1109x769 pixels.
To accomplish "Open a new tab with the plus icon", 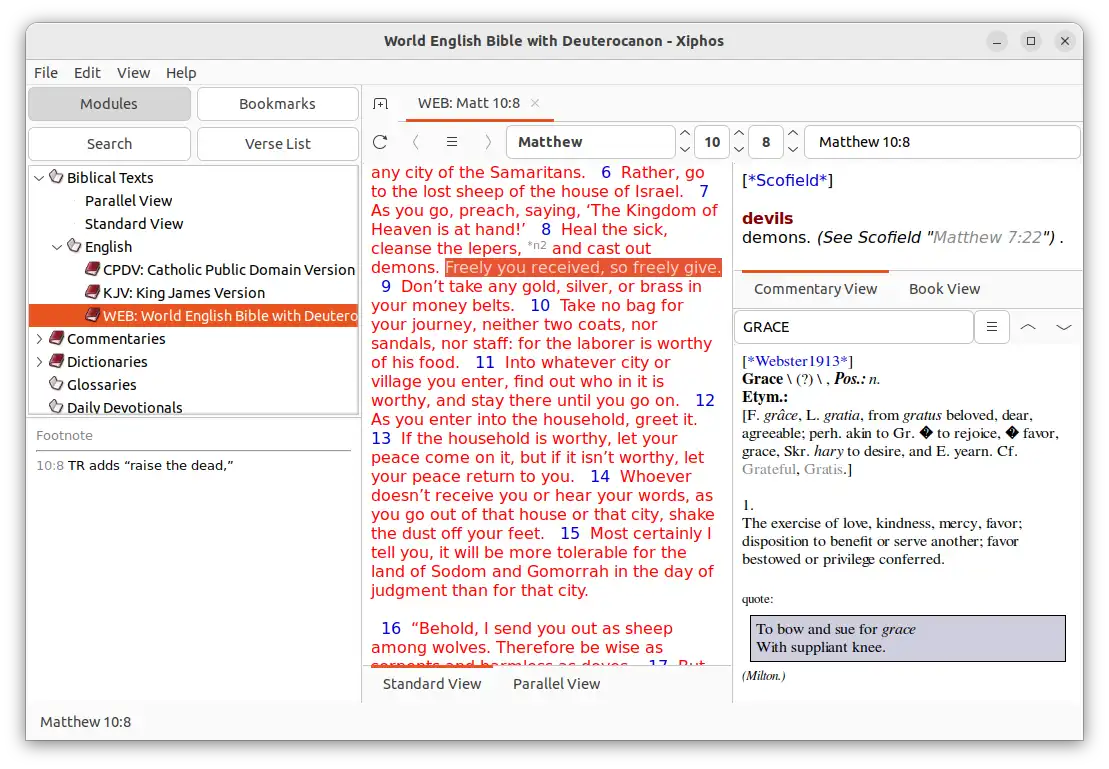I will click(x=381, y=104).
